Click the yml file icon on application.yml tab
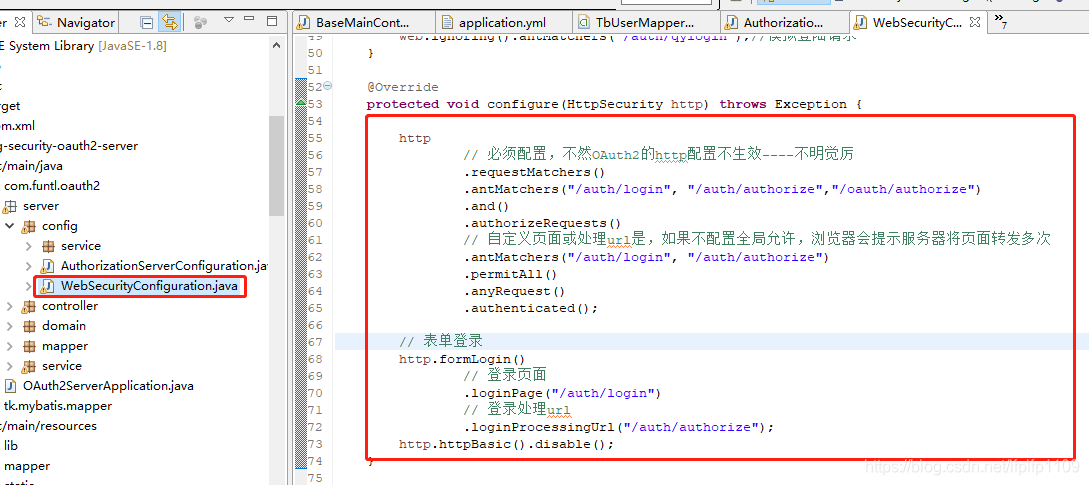 pyautogui.click(x=447, y=22)
